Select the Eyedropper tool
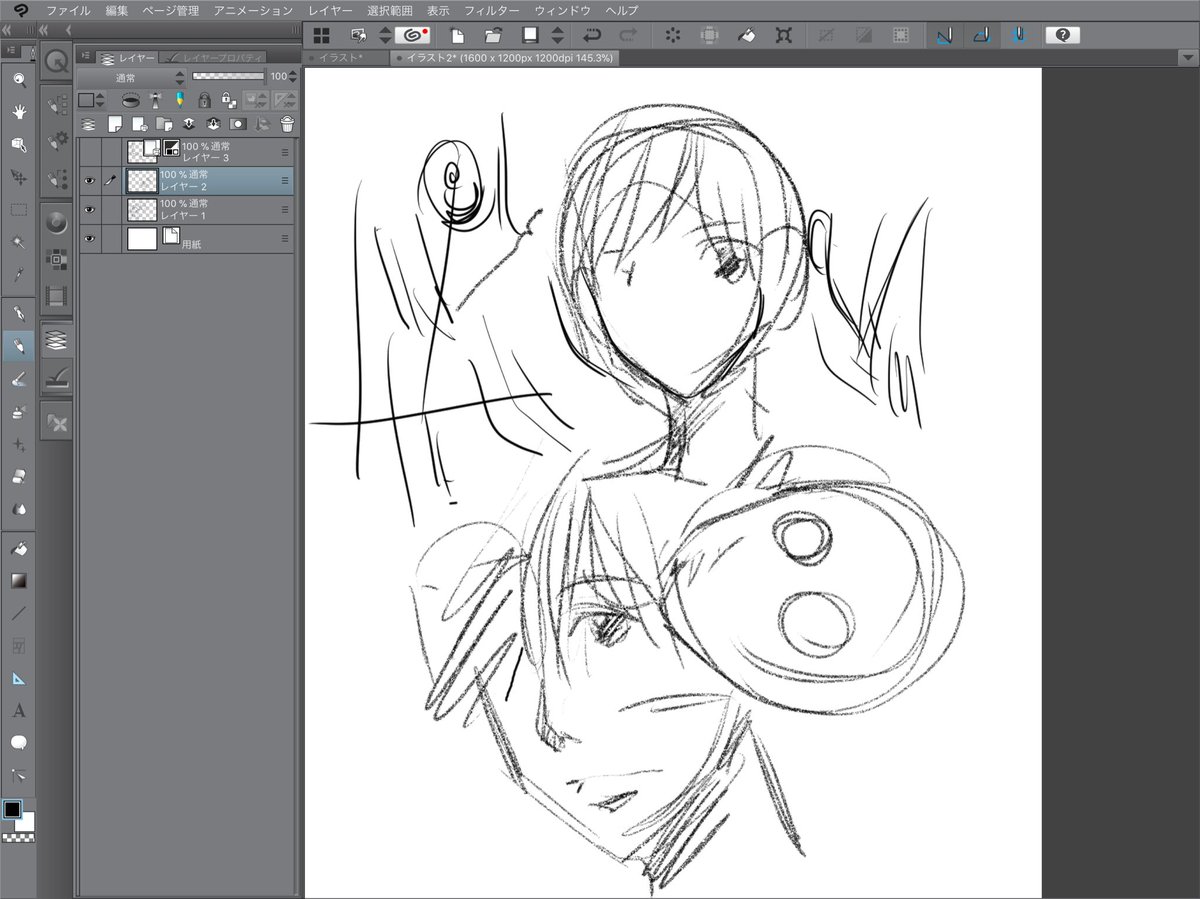This screenshot has width=1200, height=899. [x=18, y=274]
